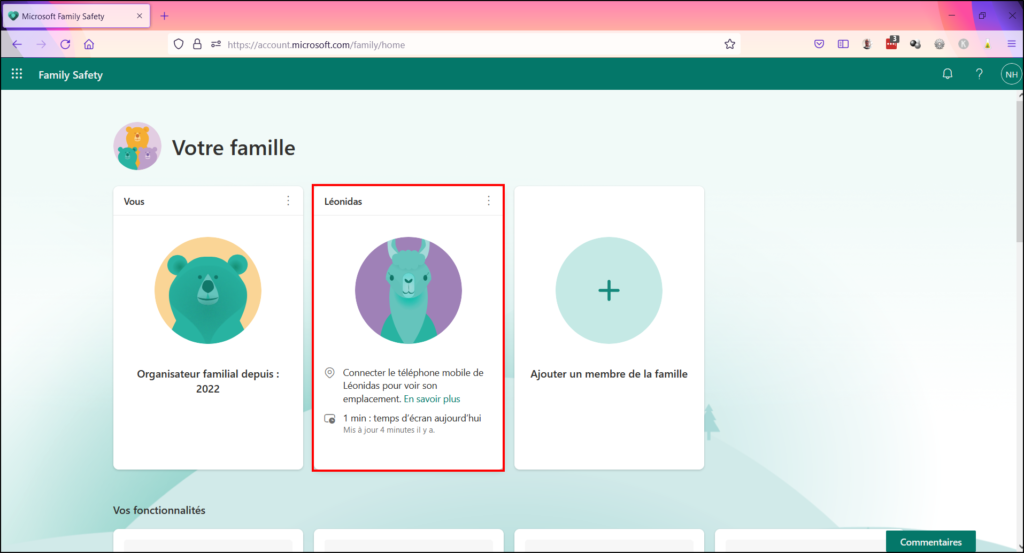Image resolution: width=1024 pixels, height=553 pixels.
Task: Toggle the browser sidebar icon
Action: tap(843, 44)
